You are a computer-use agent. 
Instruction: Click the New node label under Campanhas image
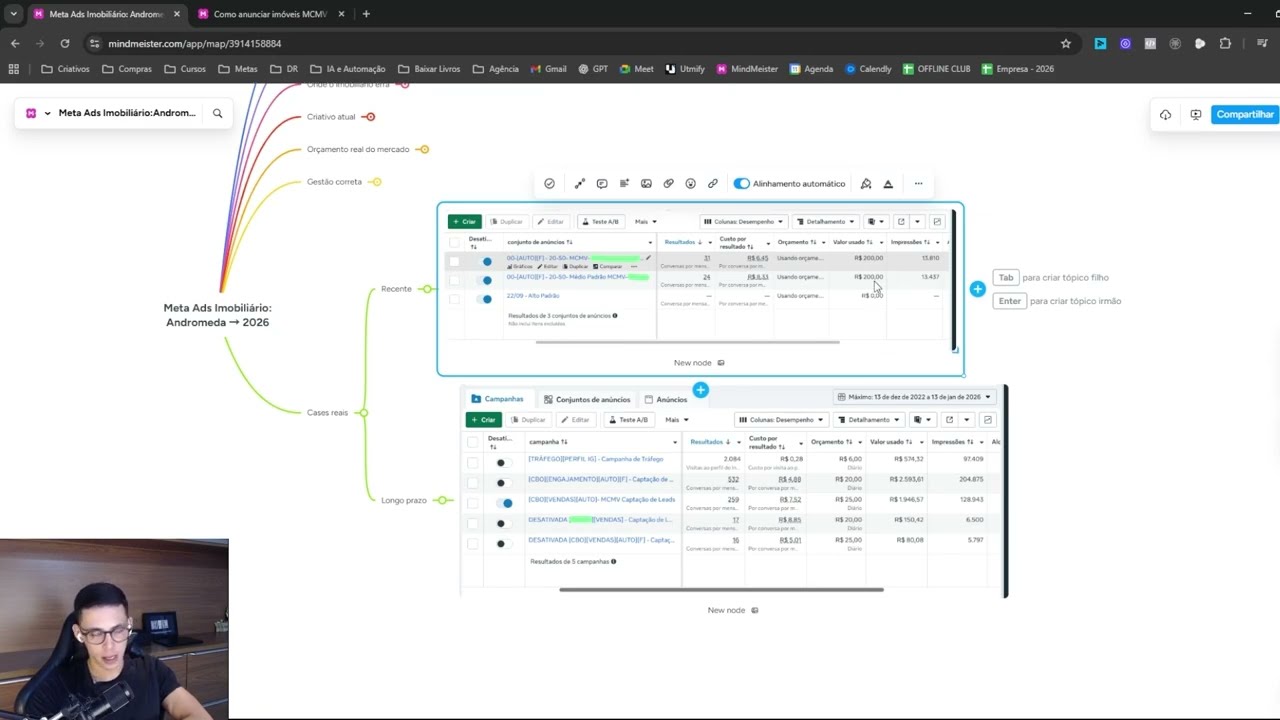coord(726,610)
